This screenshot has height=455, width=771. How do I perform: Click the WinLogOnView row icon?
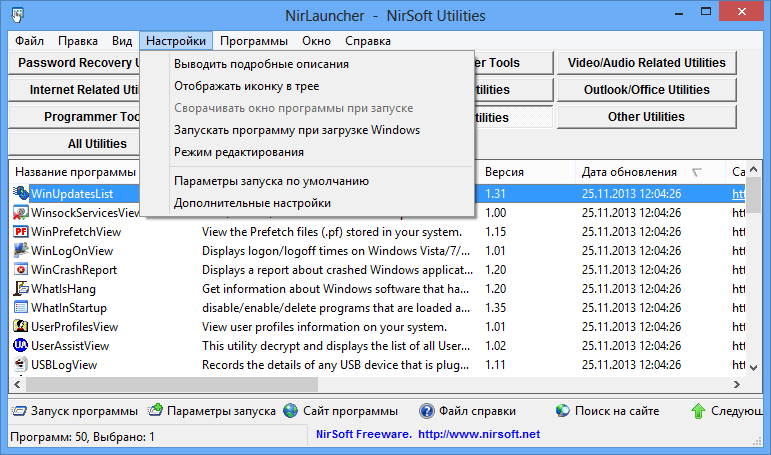pyautogui.click(x=21, y=250)
